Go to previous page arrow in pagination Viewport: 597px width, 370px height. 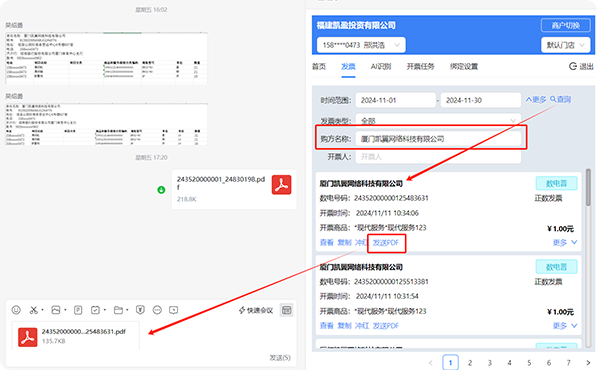point(431,363)
